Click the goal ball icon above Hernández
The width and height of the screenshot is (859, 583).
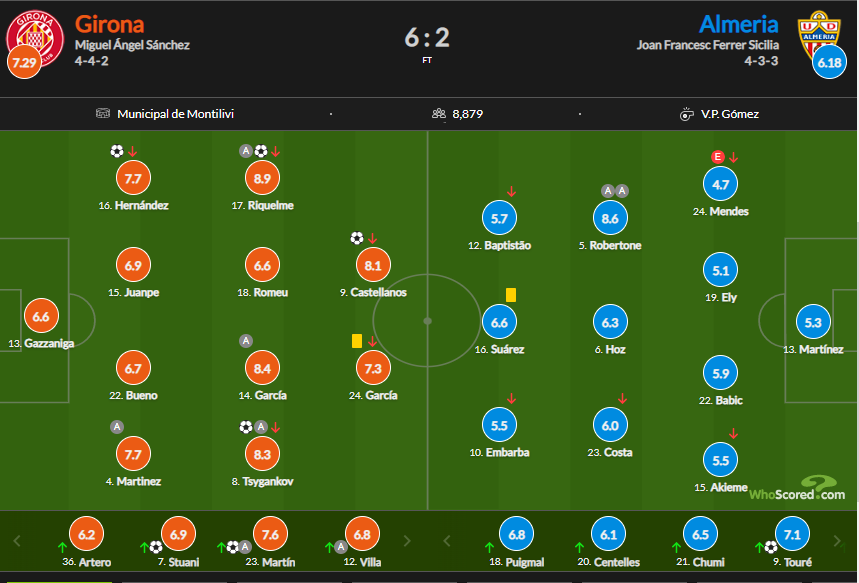(117, 151)
